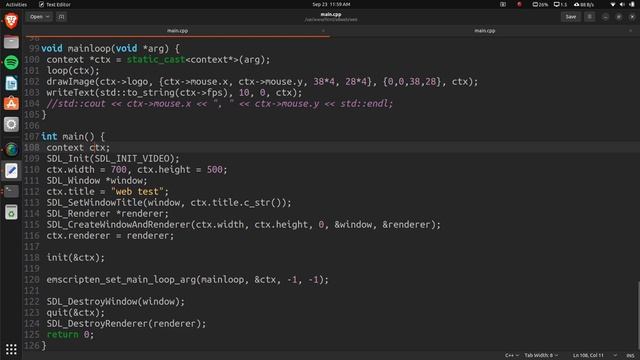Open Spotify from the dock
Screen dimensions: 640x360
(x=11, y=62)
